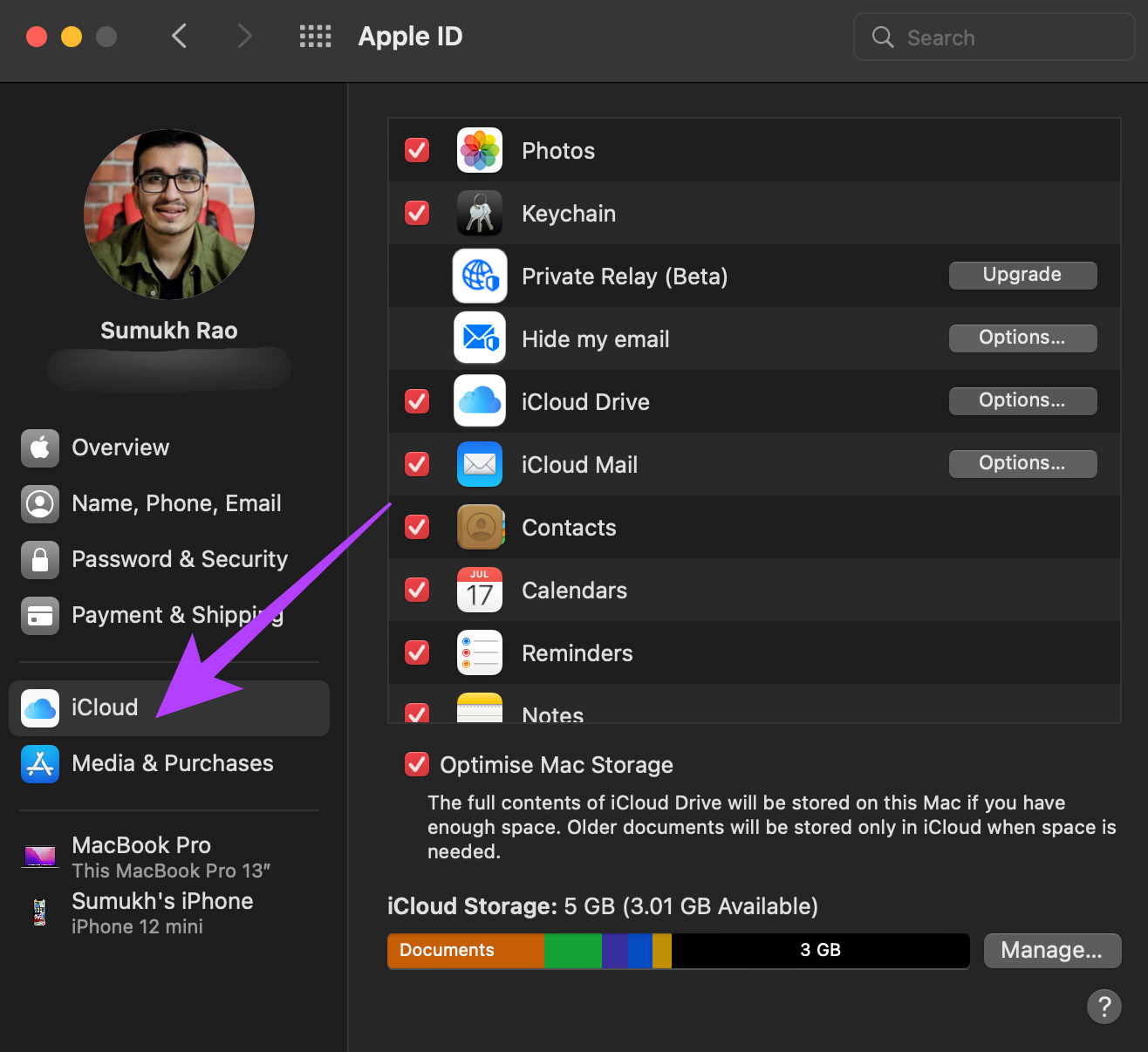Click the Photos app icon

click(x=480, y=150)
